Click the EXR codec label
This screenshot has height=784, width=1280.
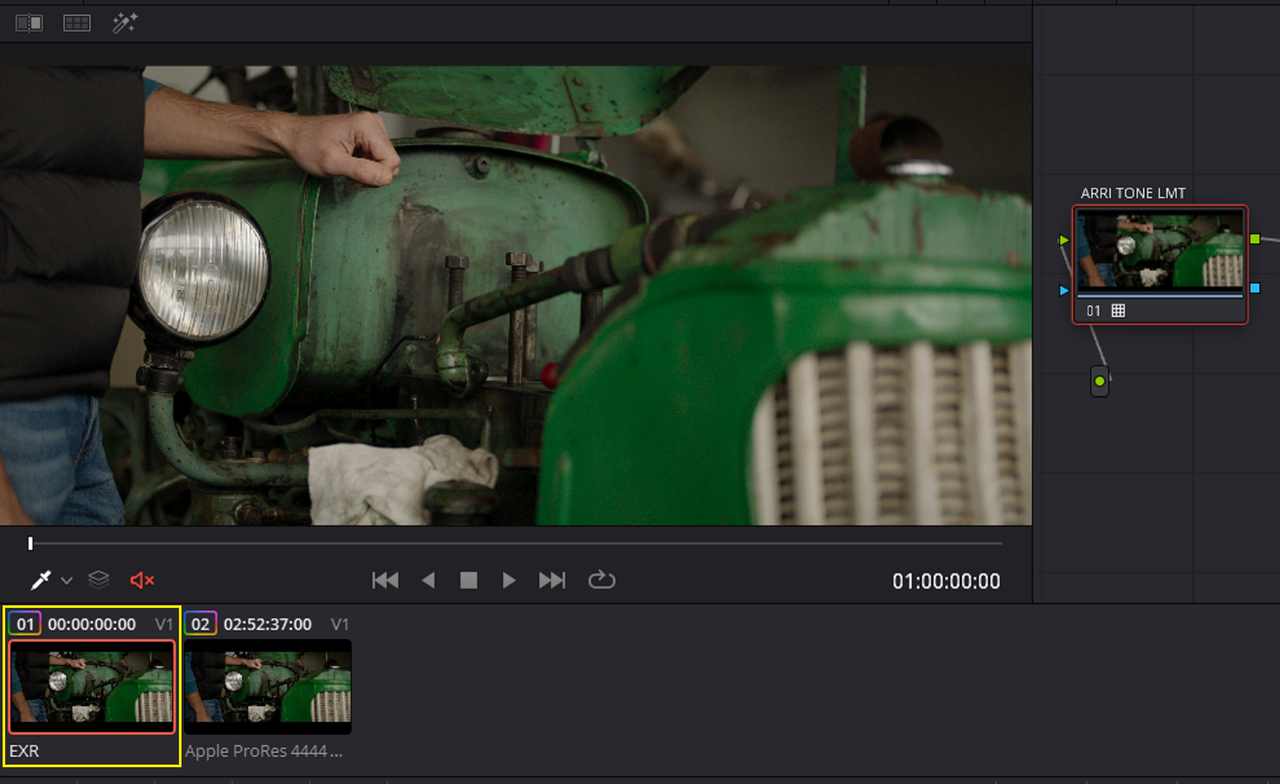24,751
